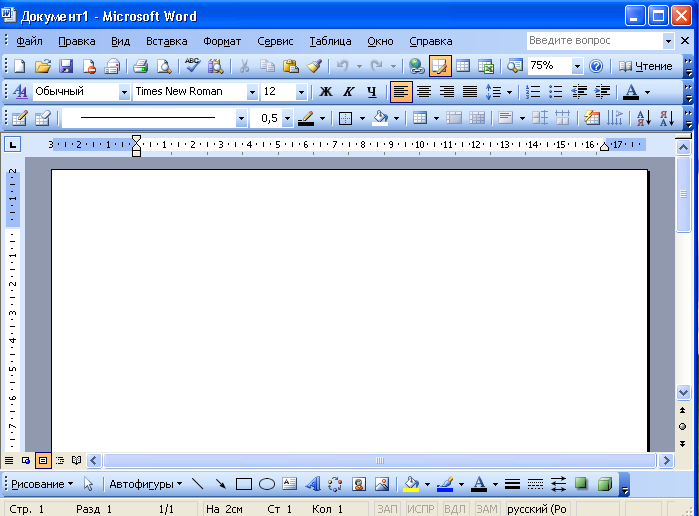The image size is (699, 516).
Task: Toggle italic formatting (К)
Action: coord(349,92)
